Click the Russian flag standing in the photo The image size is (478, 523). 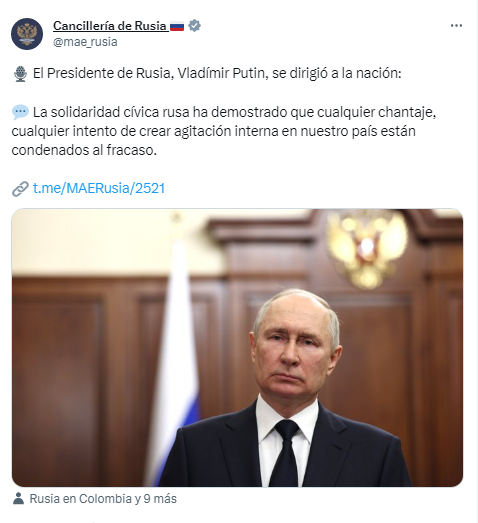click(x=177, y=350)
